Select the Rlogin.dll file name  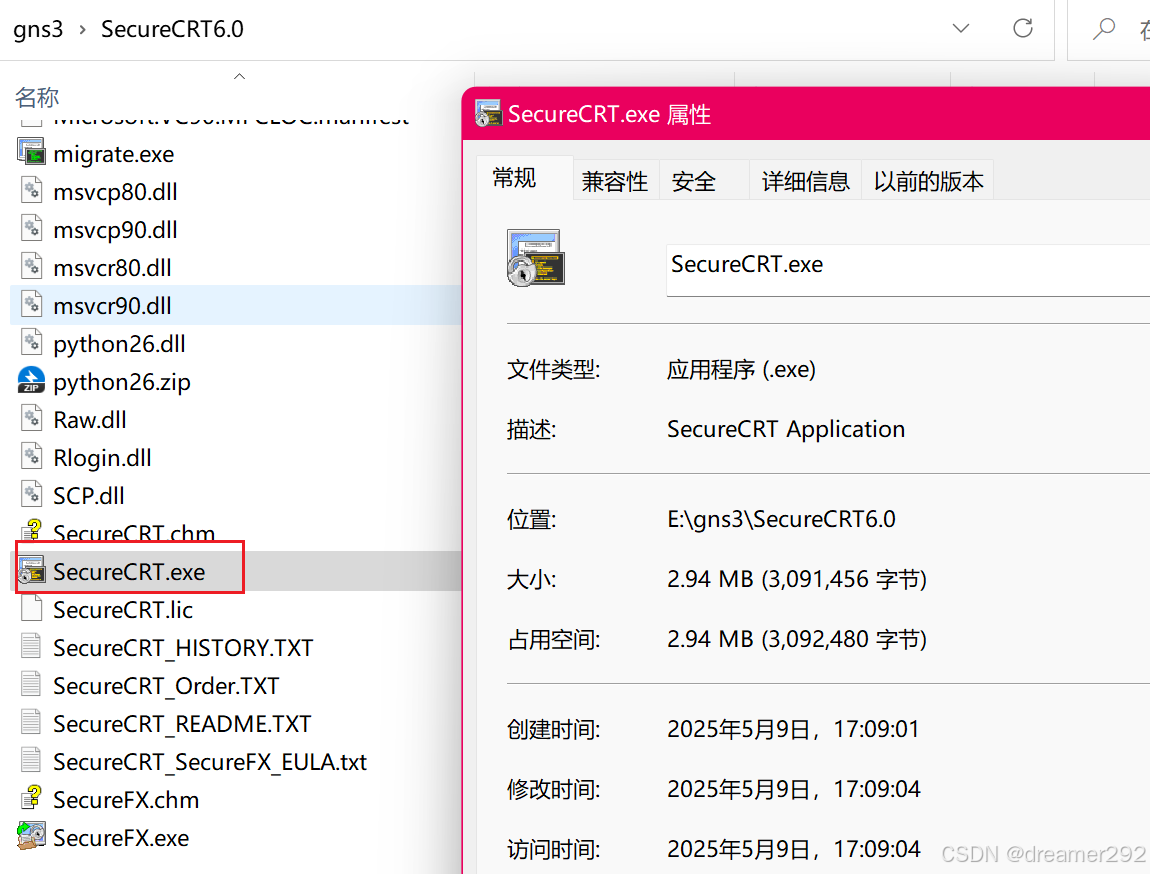(x=102, y=458)
